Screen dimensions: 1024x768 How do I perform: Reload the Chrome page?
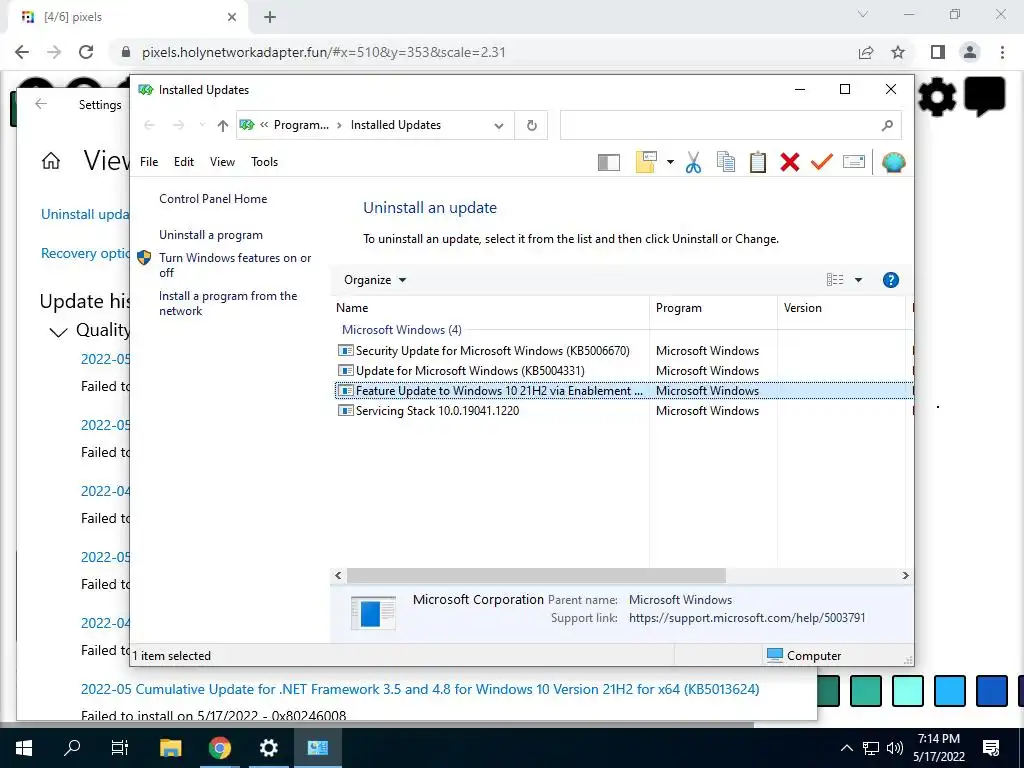(x=86, y=52)
